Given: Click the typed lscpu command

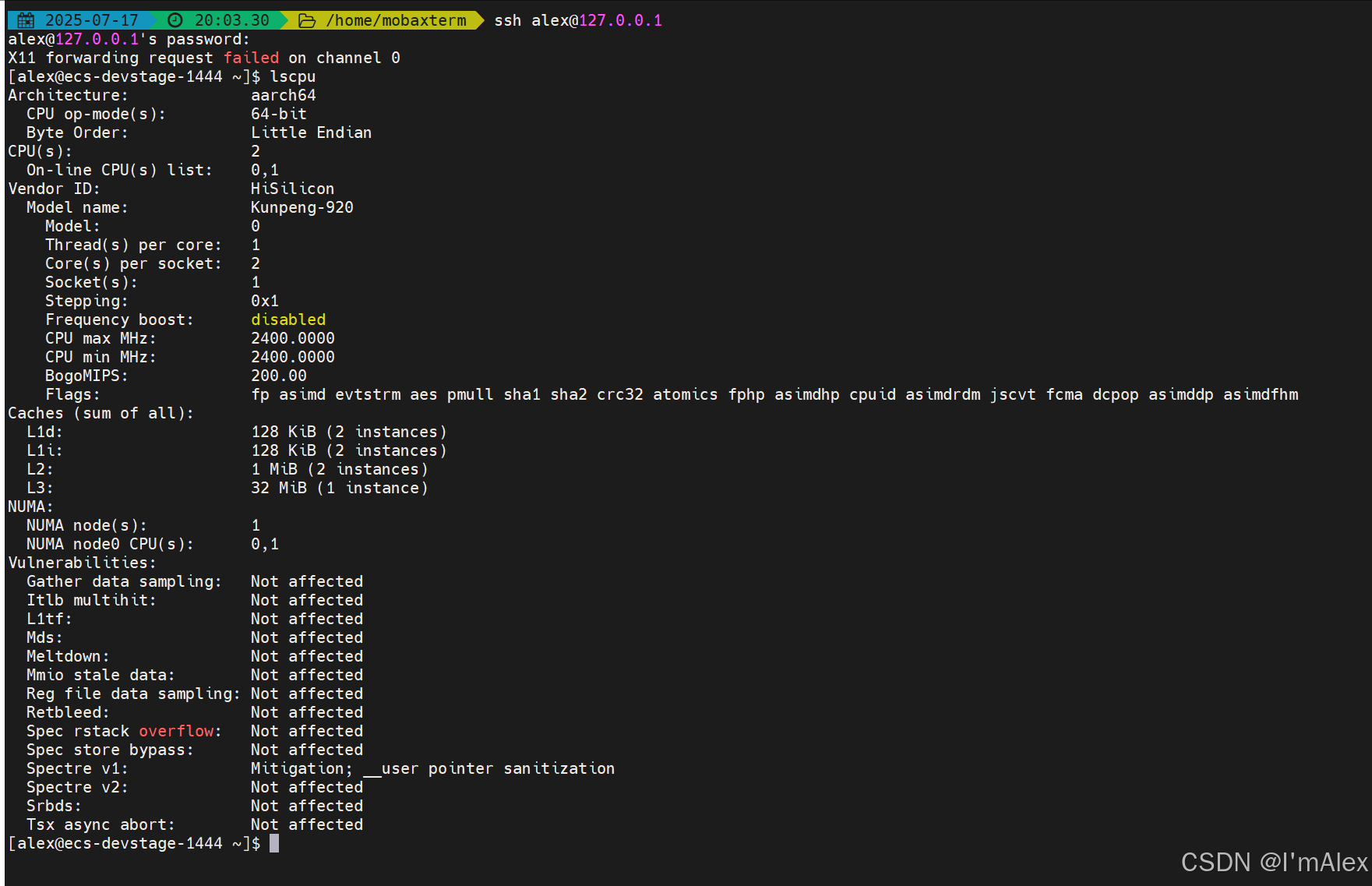Looking at the screenshot, I should [292, 76].
